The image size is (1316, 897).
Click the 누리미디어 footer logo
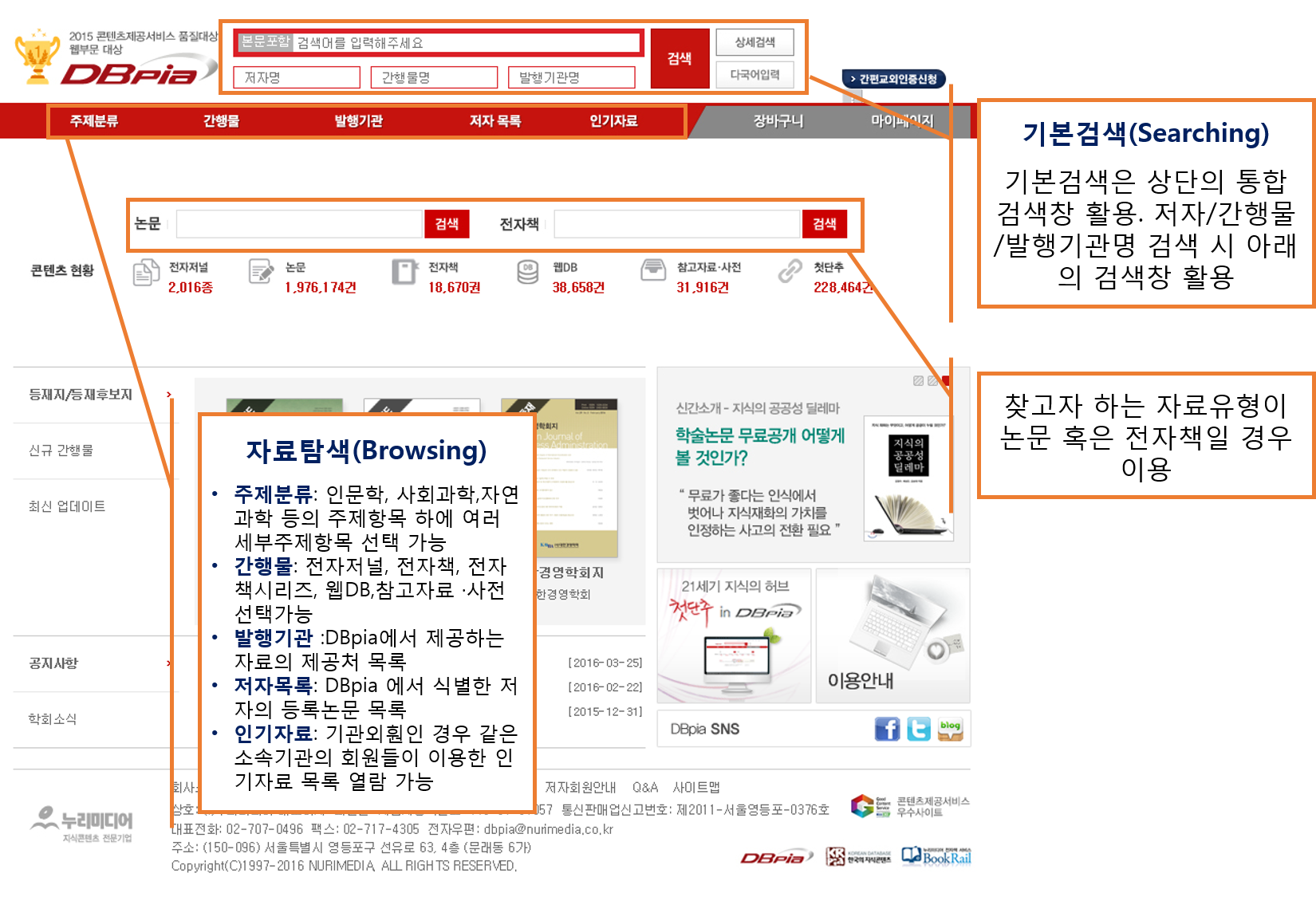click(x=82, y=823)
